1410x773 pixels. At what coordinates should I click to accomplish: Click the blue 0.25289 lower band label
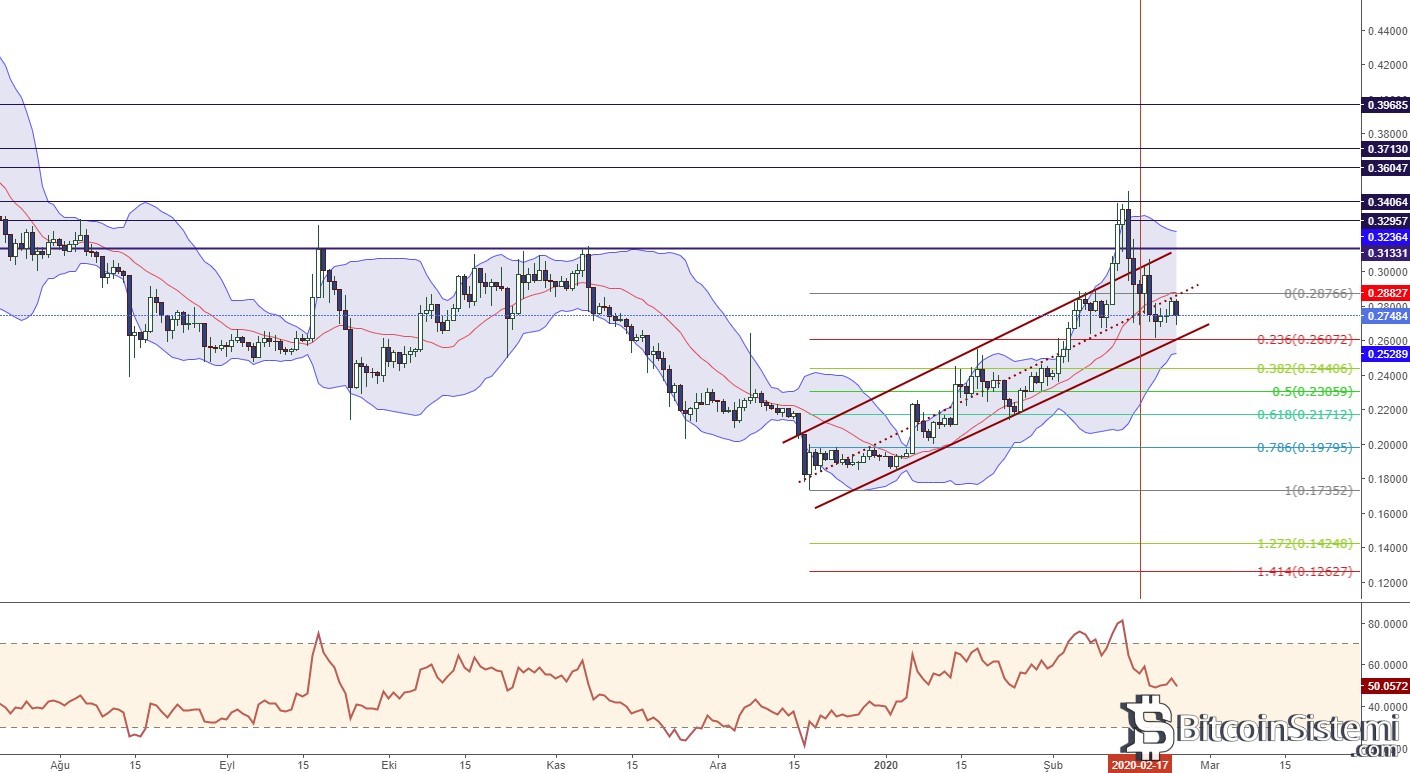[1385, 354]
